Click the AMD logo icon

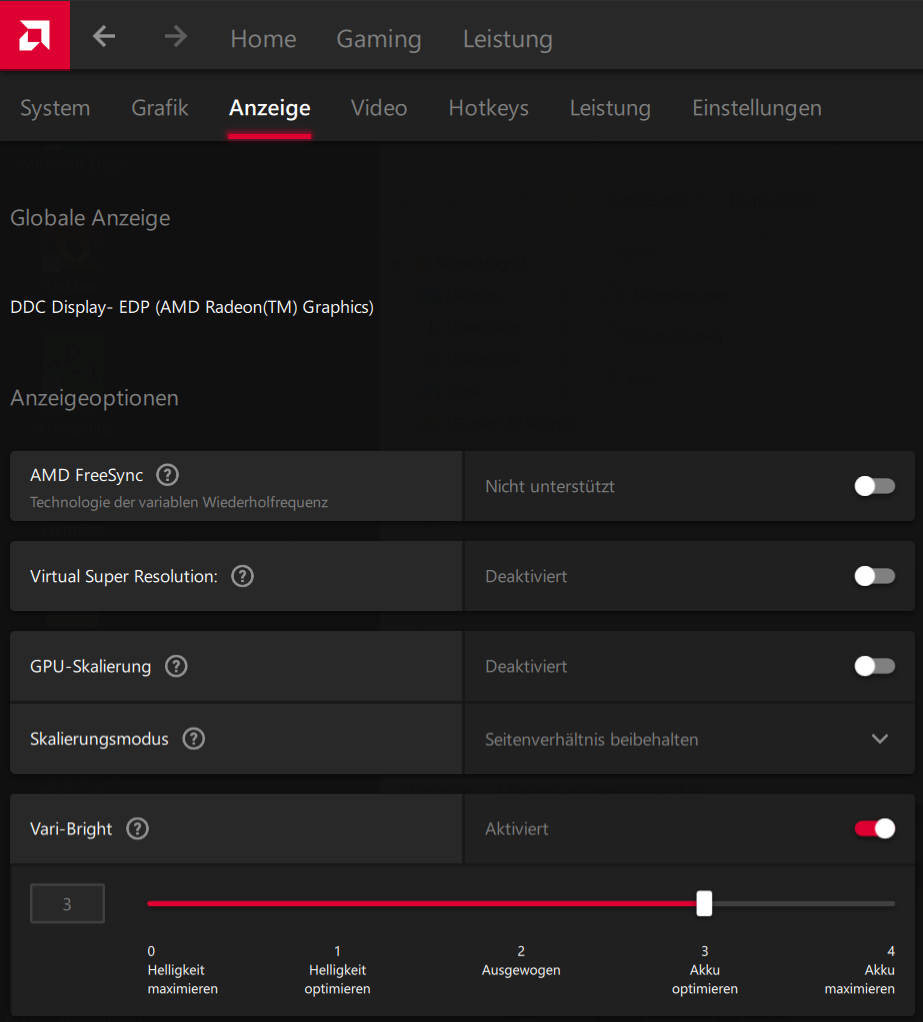34,35
